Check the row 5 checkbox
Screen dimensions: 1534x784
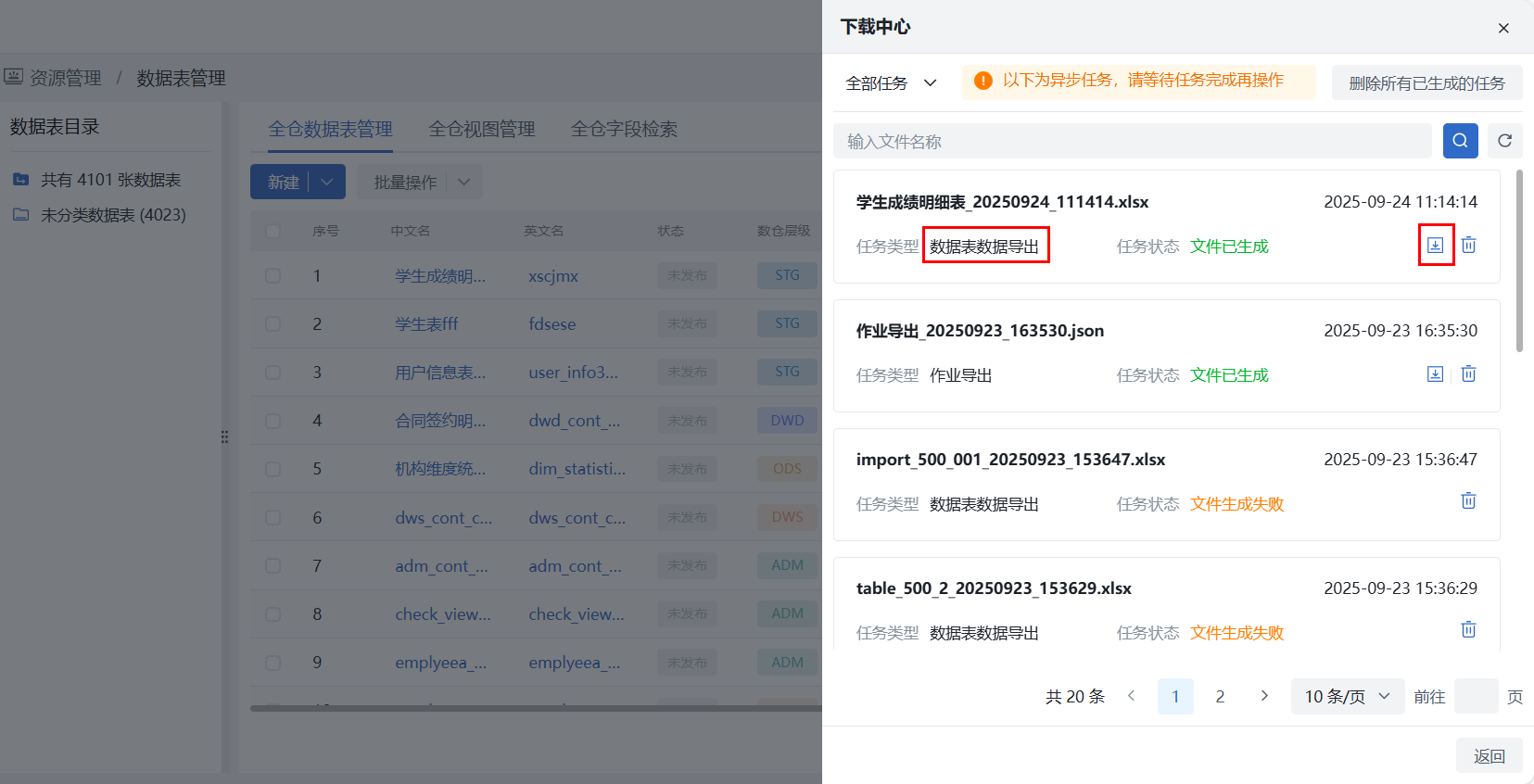[x=273, y=469]
